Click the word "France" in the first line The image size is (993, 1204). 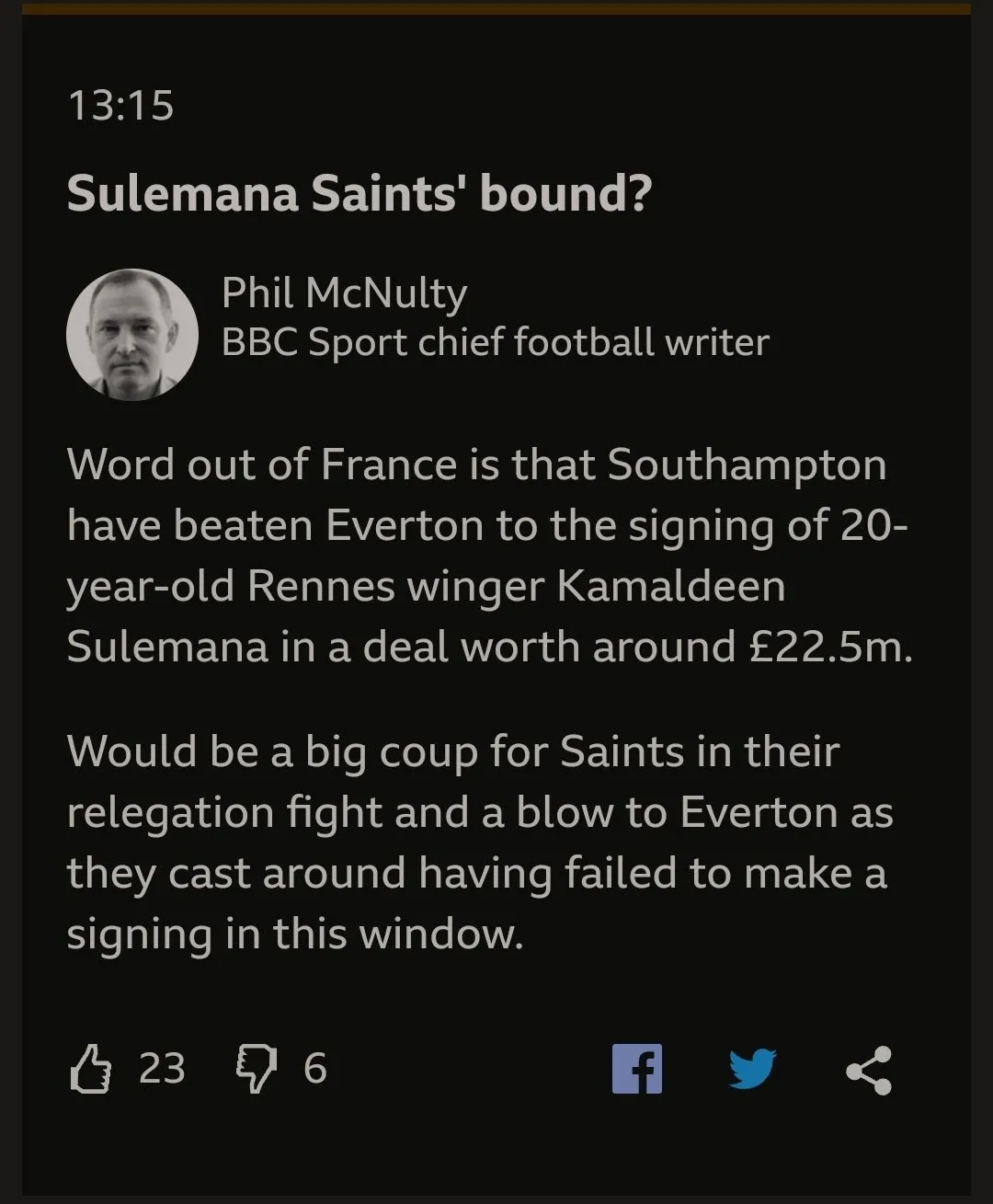[x=389, y=464]
